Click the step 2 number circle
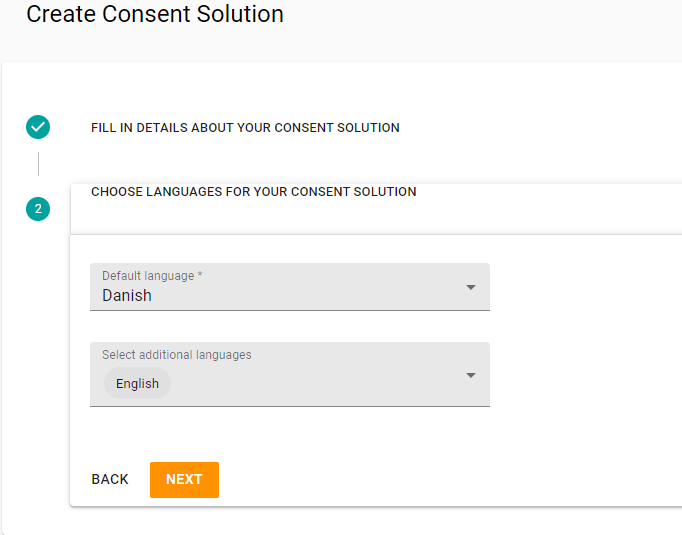 [38, 209]
